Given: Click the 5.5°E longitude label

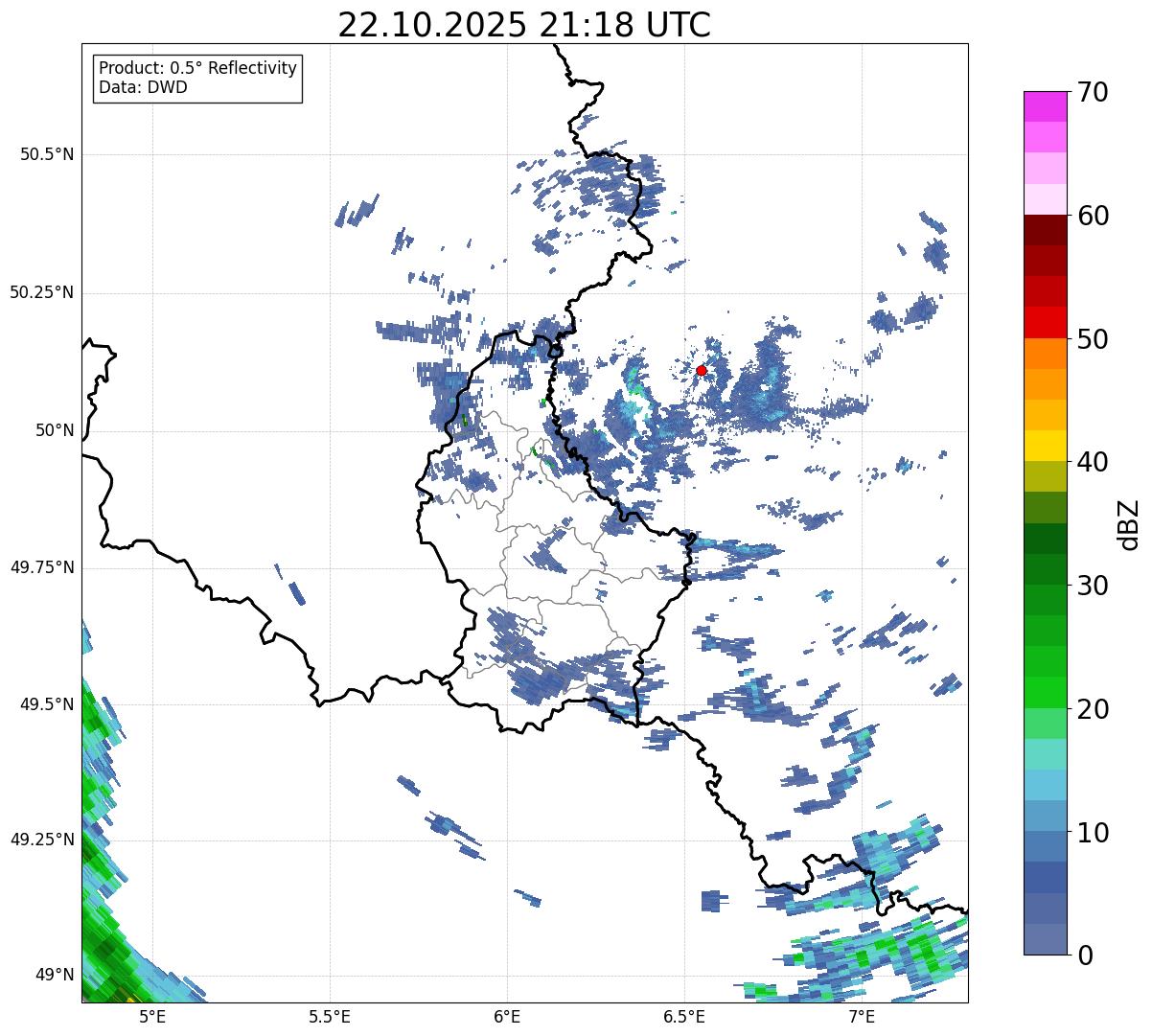Looking at the screenshot, I should click(x=330, y=1017).
